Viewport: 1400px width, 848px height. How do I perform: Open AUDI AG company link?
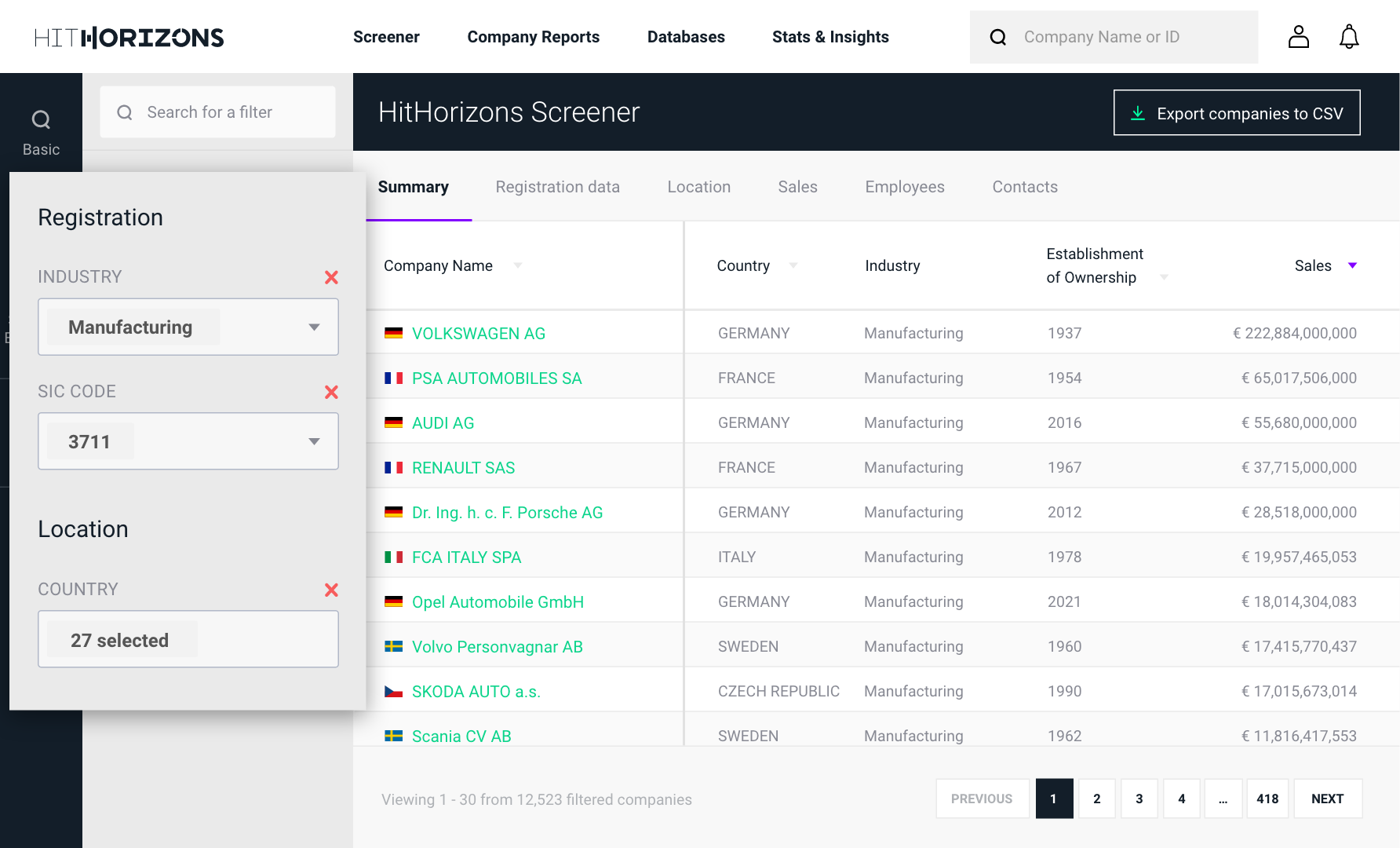(443, 422)
